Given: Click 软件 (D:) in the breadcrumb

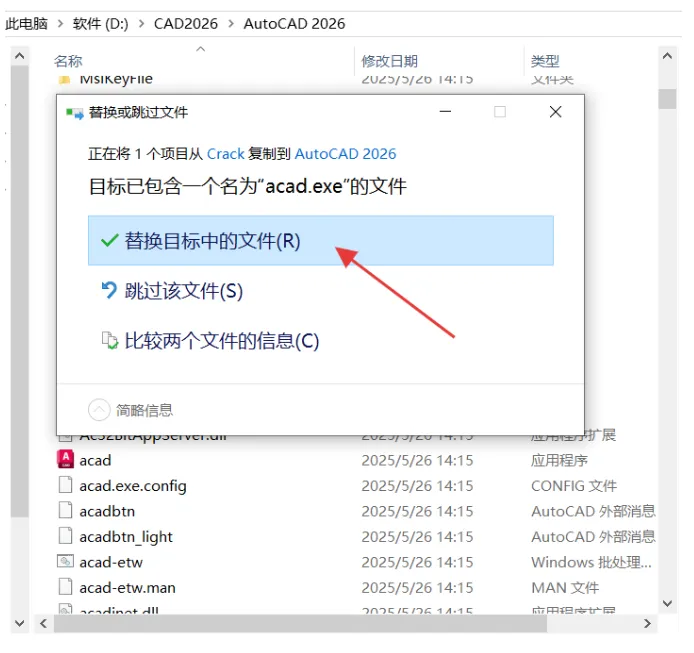Looking at the screenshot, I should pyautogui.click(x=100, y=23).
